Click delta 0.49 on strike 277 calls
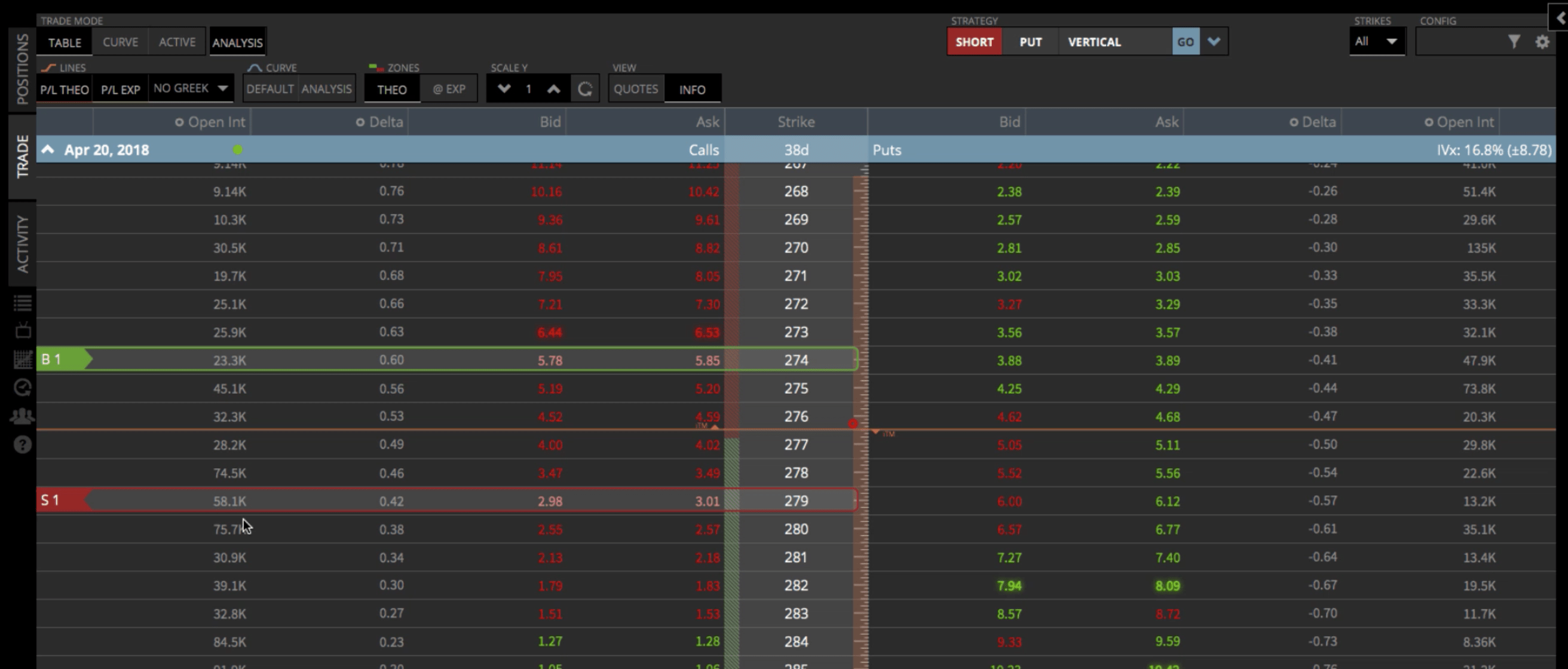This screenshot has height=669, width=1568. tap(391, 444)
